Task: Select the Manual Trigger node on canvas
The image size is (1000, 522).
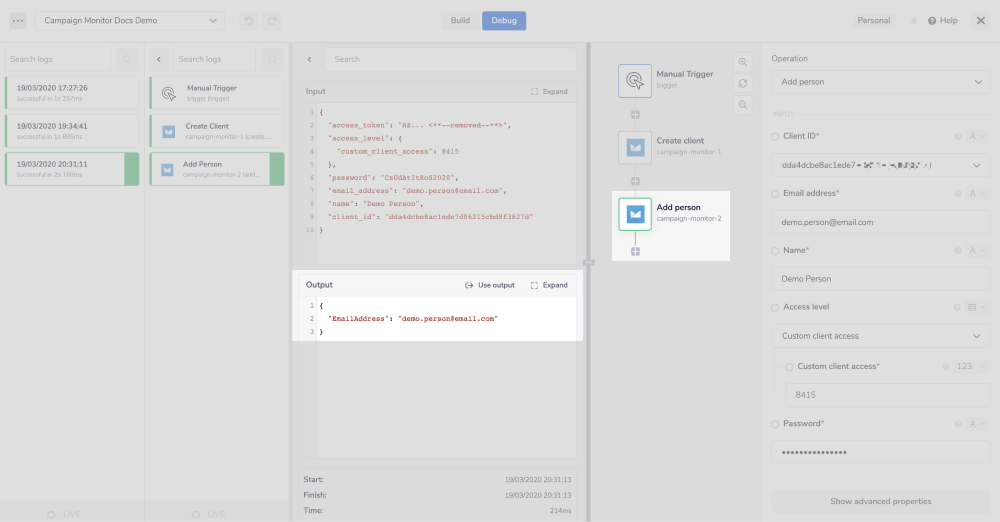Action: point(635,80)
